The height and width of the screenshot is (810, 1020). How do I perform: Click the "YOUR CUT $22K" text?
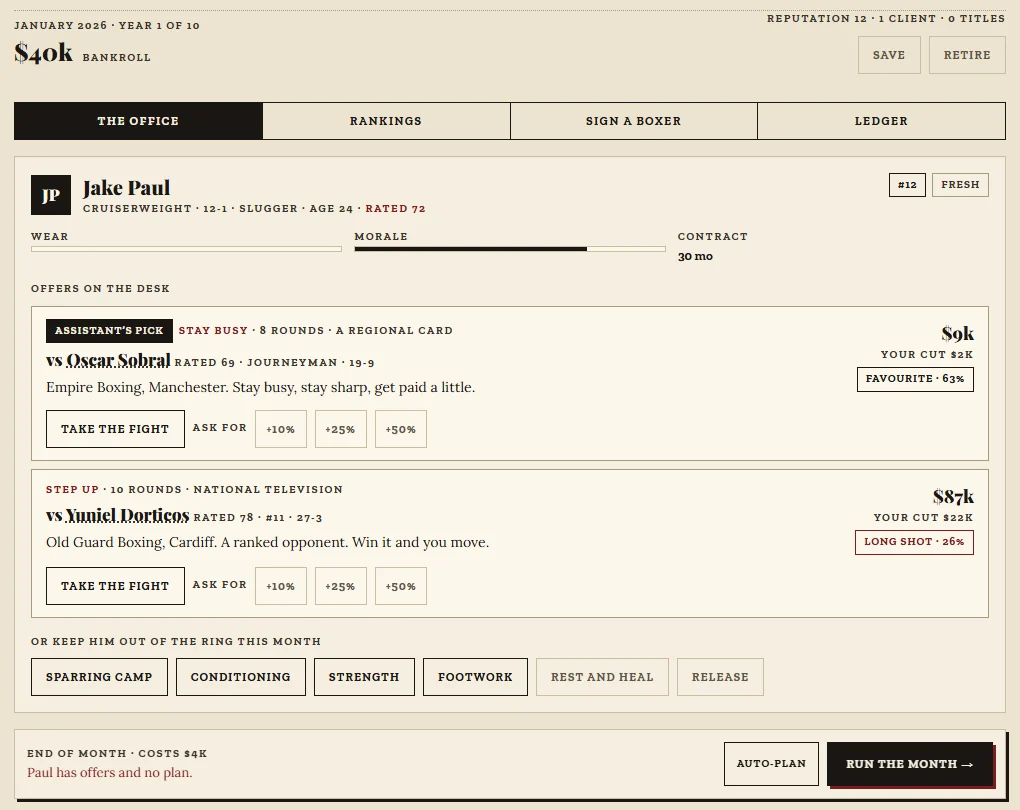(x=923, y=517)
